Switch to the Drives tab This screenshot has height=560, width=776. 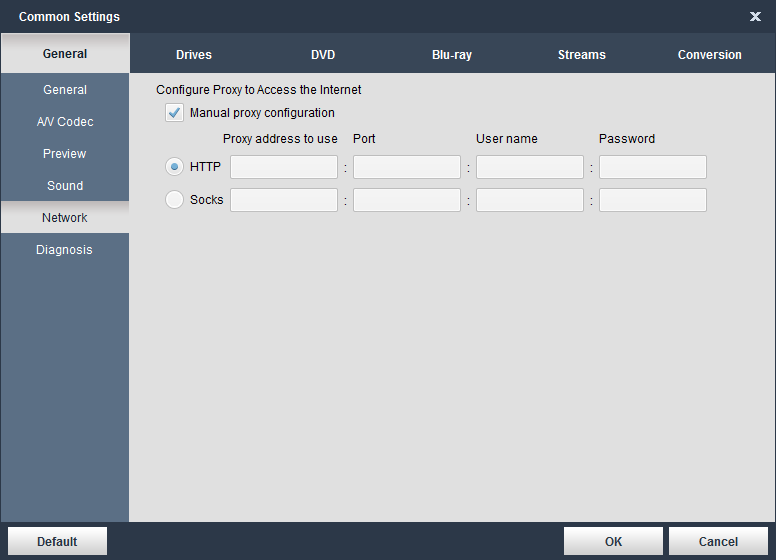pyautogui.click(x=194, y=55)
